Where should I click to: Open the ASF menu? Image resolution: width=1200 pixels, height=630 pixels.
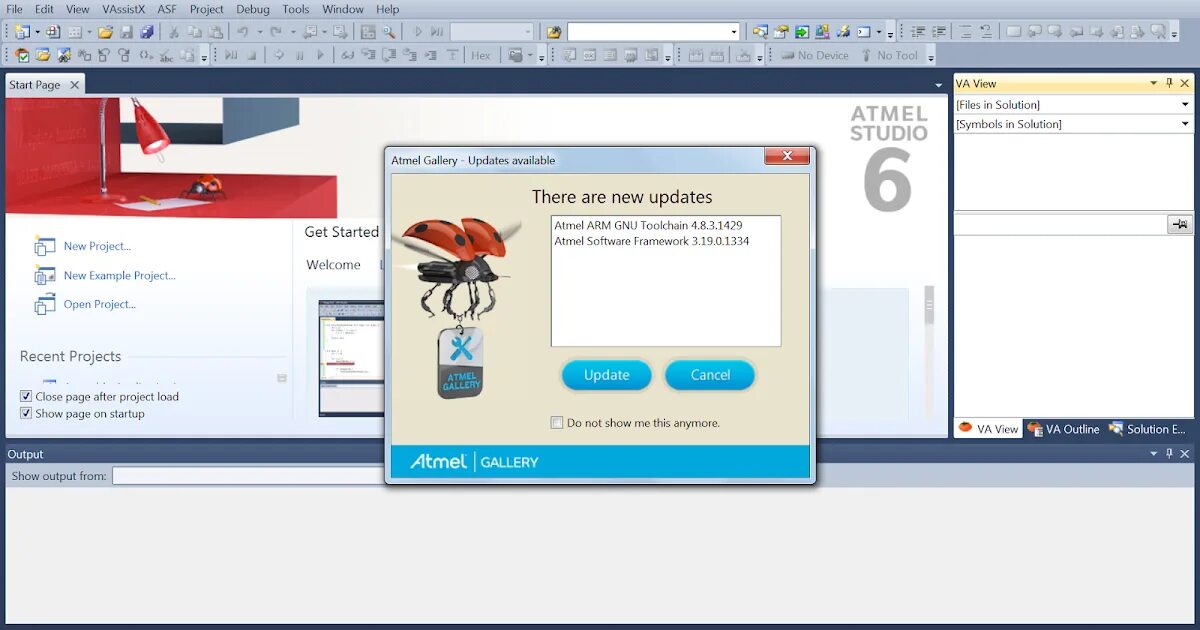(x=167, y=9)
